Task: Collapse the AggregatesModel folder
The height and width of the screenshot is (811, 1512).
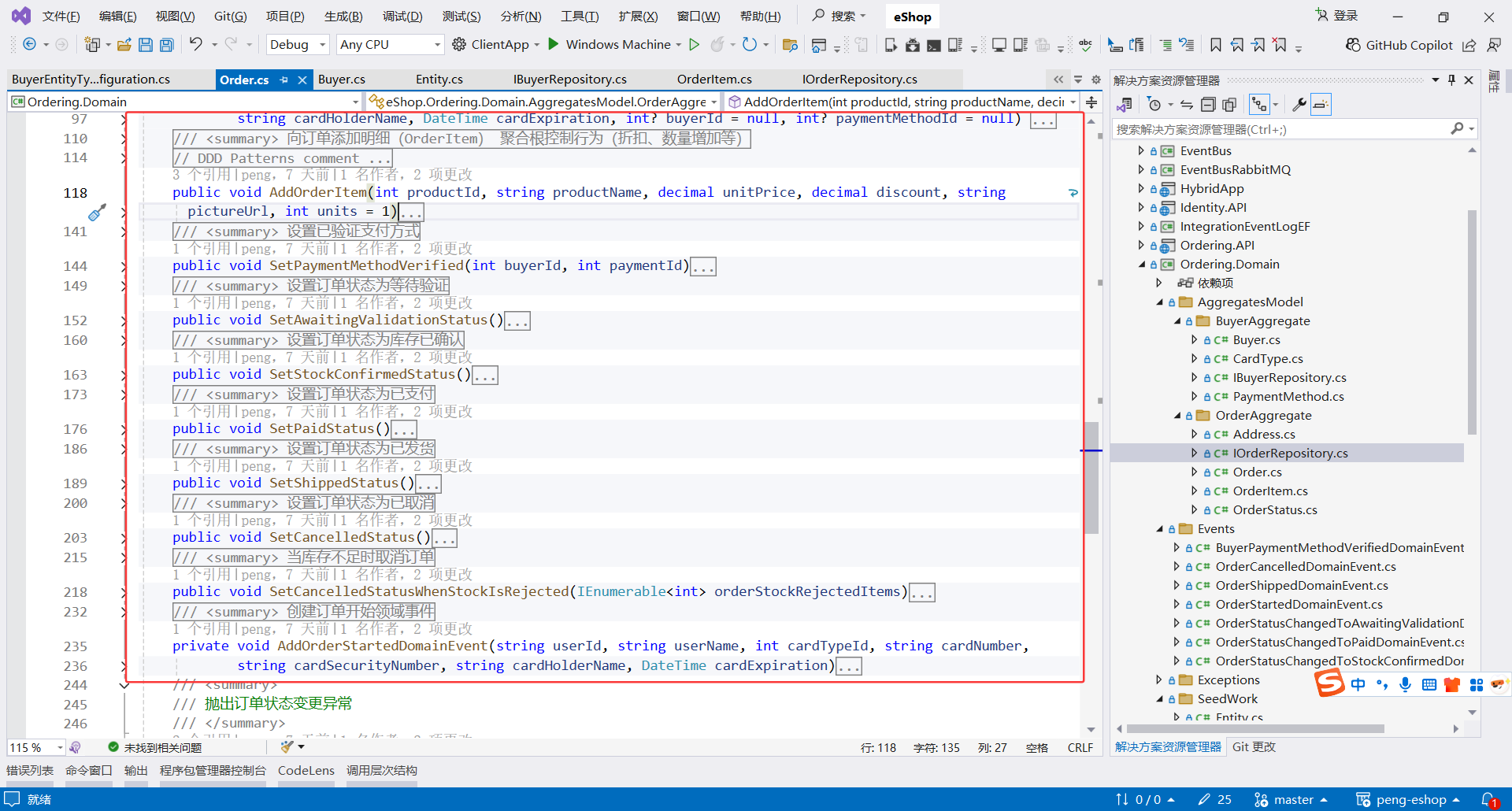Action: click(x=1159, y=302)
